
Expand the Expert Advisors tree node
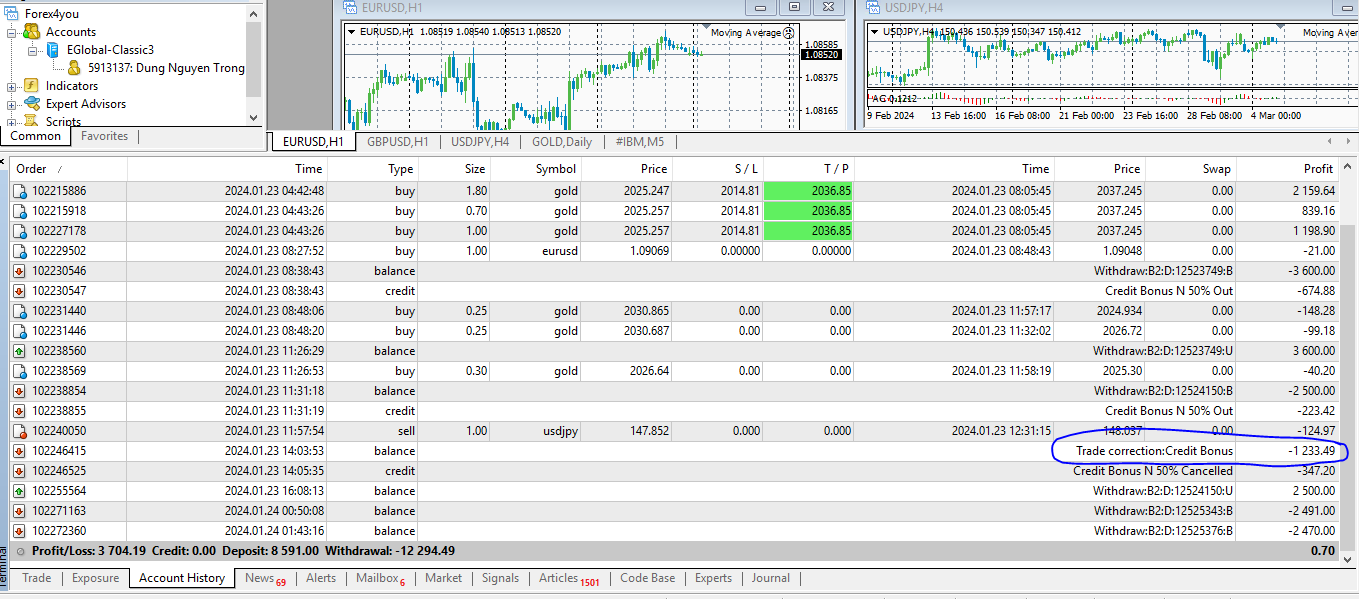[x=12, y=104]
